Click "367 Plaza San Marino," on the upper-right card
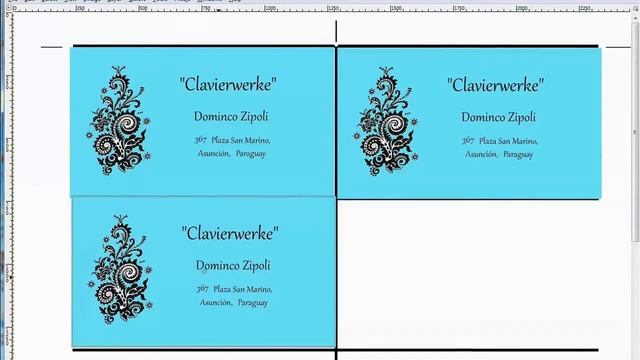 (500, 141)
